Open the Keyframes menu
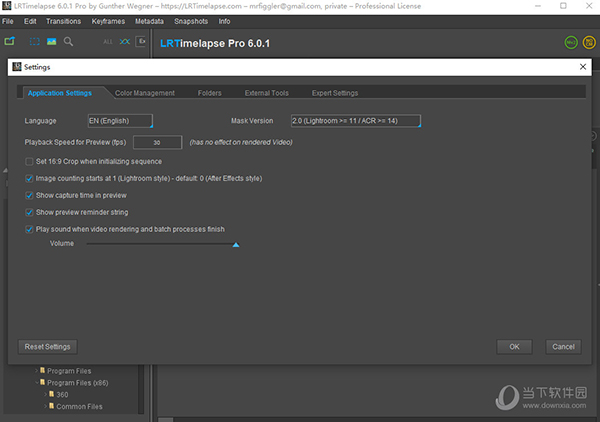Screen dimensions: 600x422 point(108,21)
